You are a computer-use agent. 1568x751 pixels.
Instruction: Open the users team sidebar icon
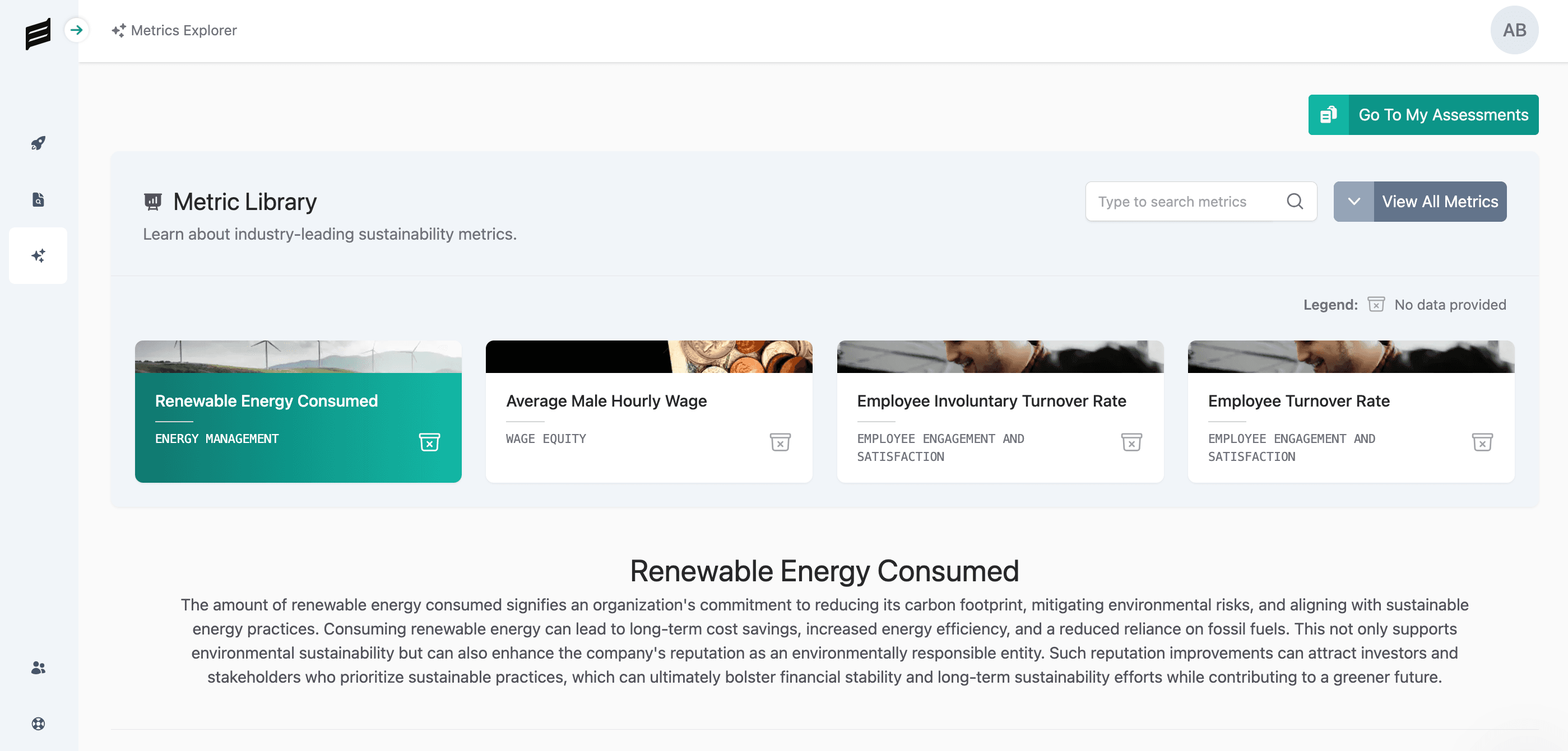click(x=38, y=668)
